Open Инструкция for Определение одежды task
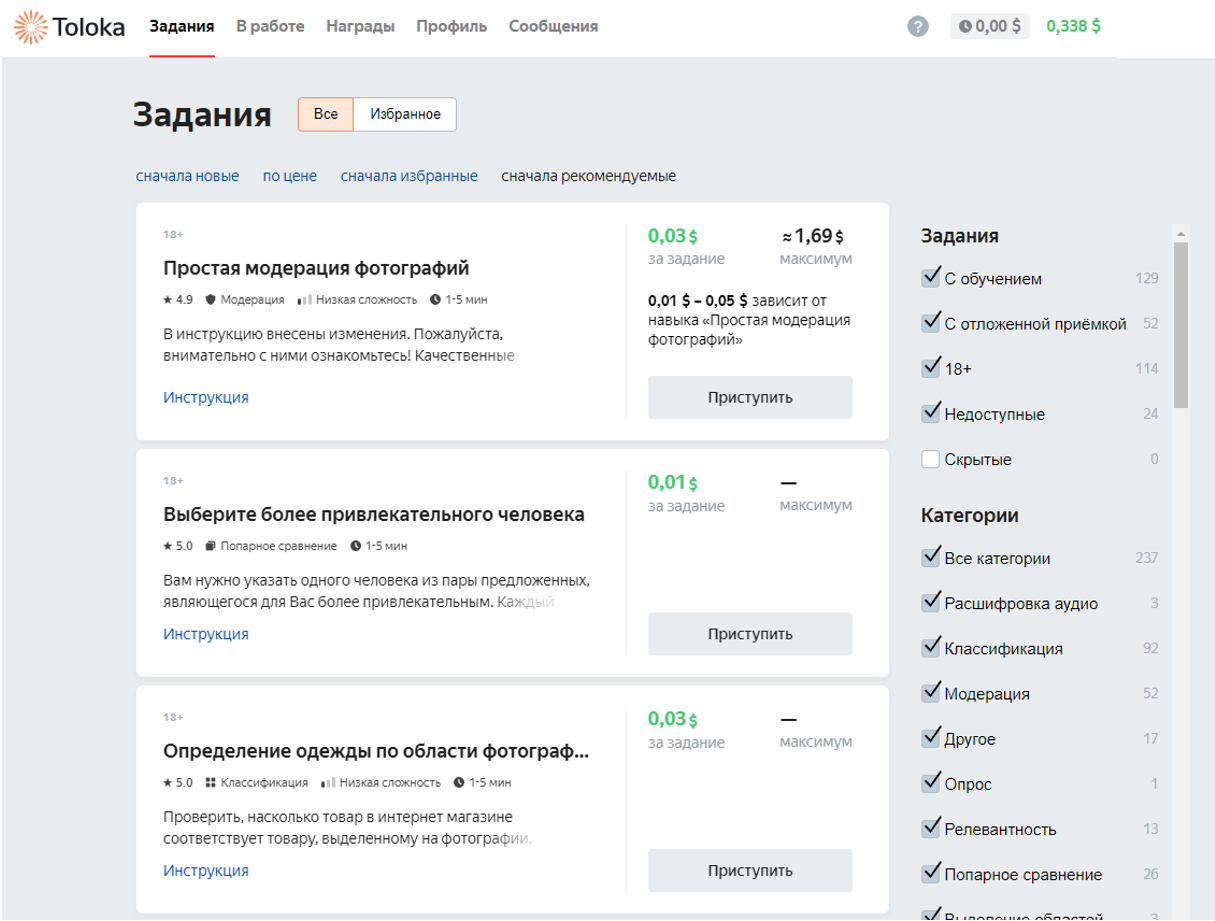This screenshot has width=1215, height=921. [206, 871]
